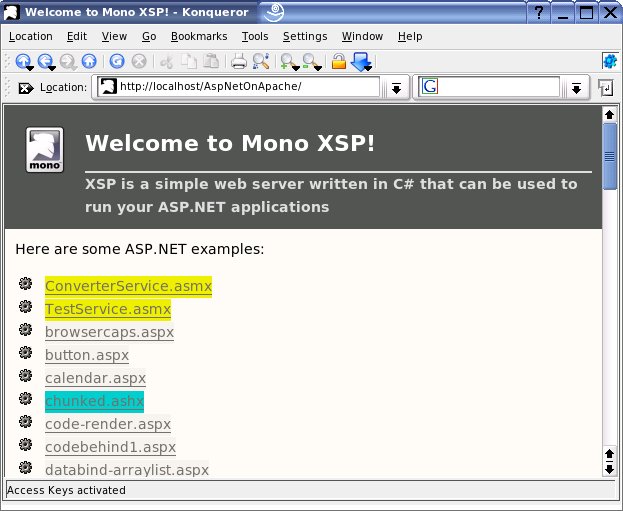Viewport: 623px width, 511px height.
Task: Click the animated KDE gear icon
Action: tap(610, 61)
